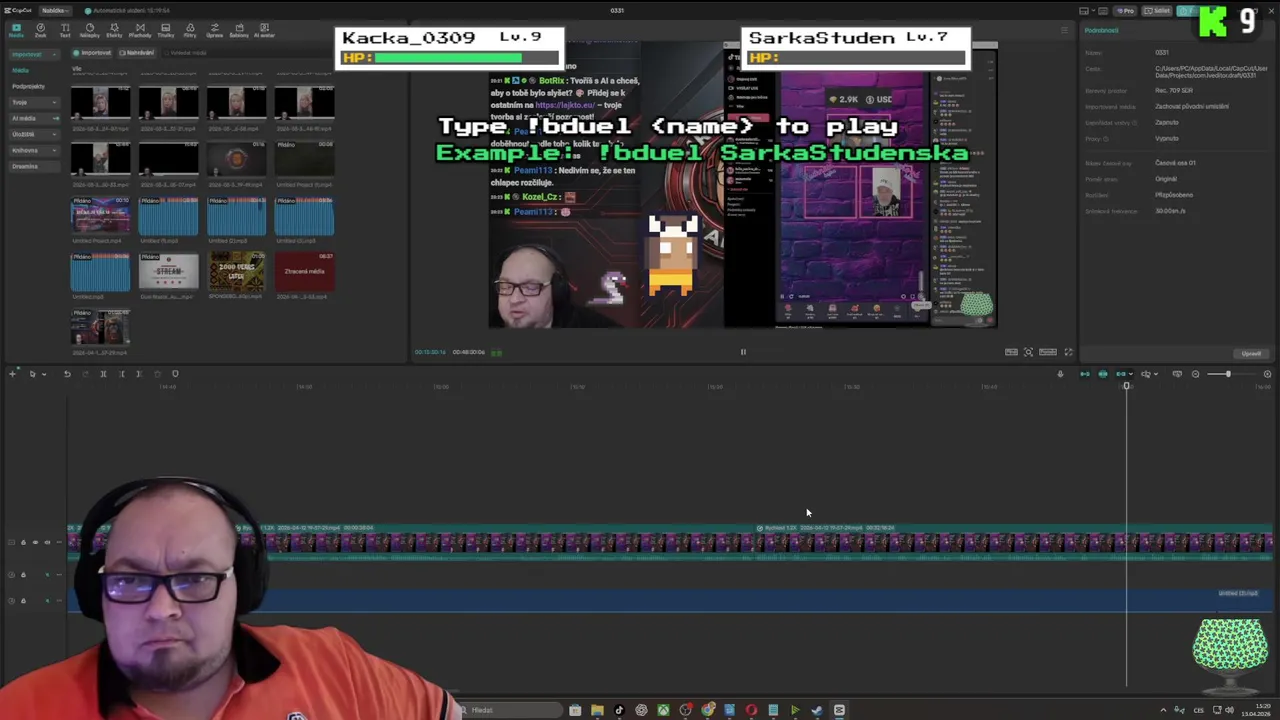Click the Nahrávání record button
1280x720 pixels.
point(137,53)
